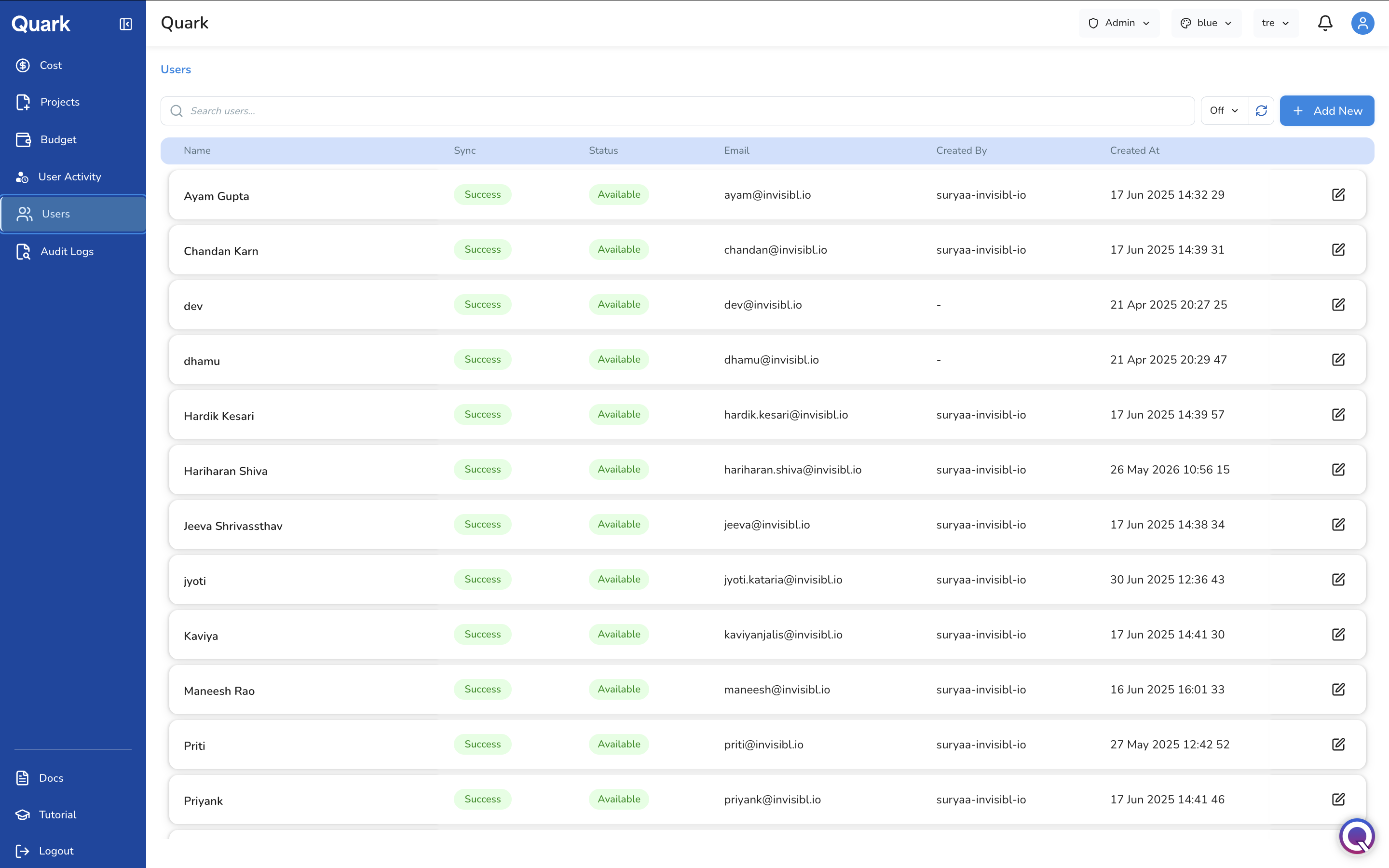Refresh the users list
This screenshot has width=1389, height=868.
1261,110
